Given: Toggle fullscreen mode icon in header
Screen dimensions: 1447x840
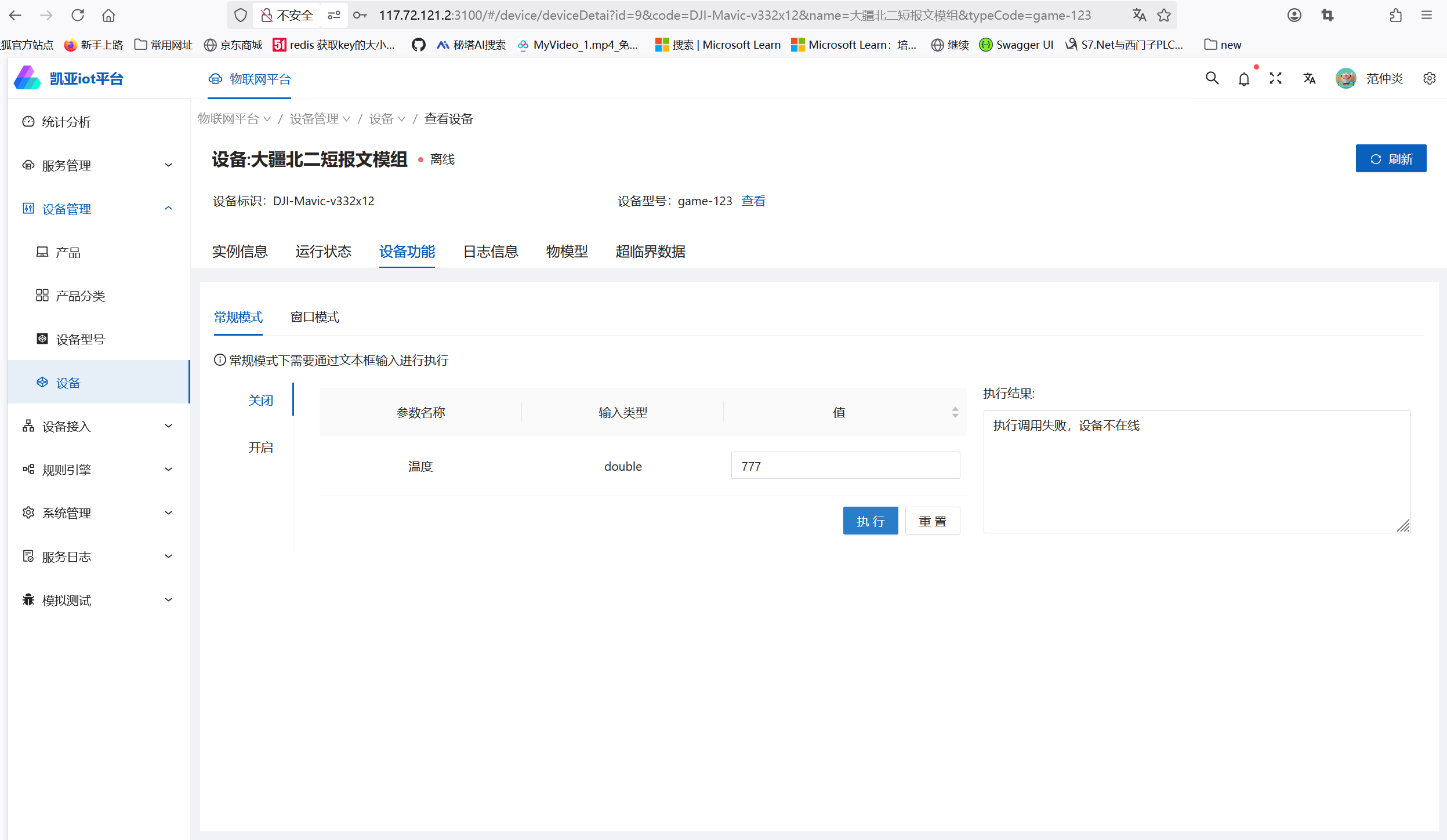Looking at the screenshot, I should tap(1275, 78).
